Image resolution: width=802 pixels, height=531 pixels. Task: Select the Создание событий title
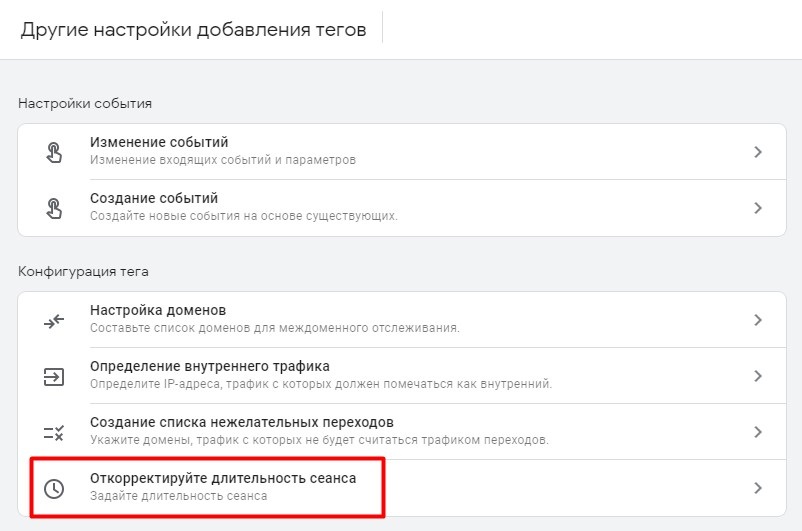154,198
